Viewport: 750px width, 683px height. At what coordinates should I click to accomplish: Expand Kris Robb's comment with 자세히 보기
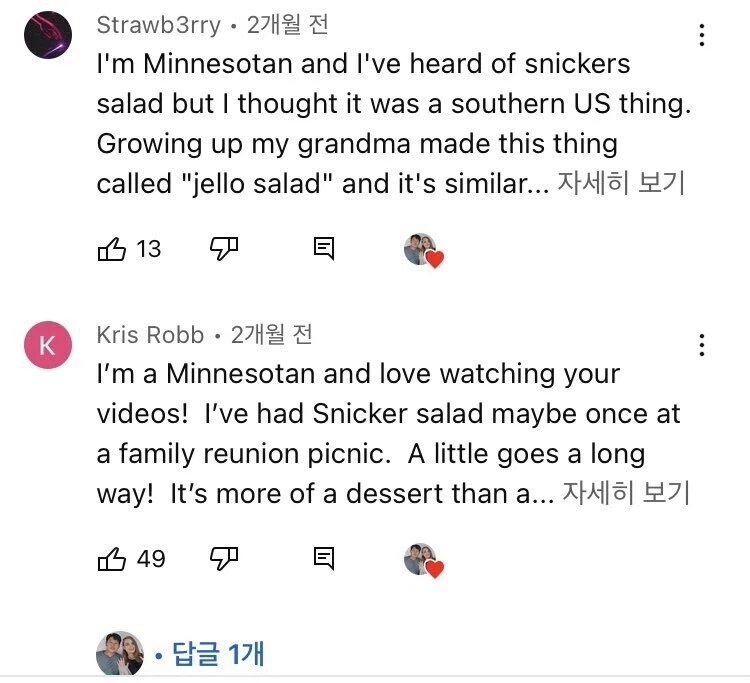627,493
